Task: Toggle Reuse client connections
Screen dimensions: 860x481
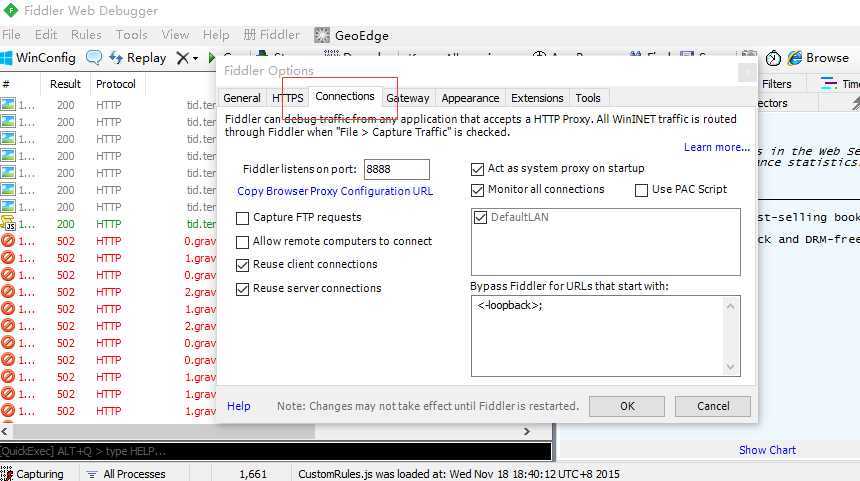Action: 242,265
